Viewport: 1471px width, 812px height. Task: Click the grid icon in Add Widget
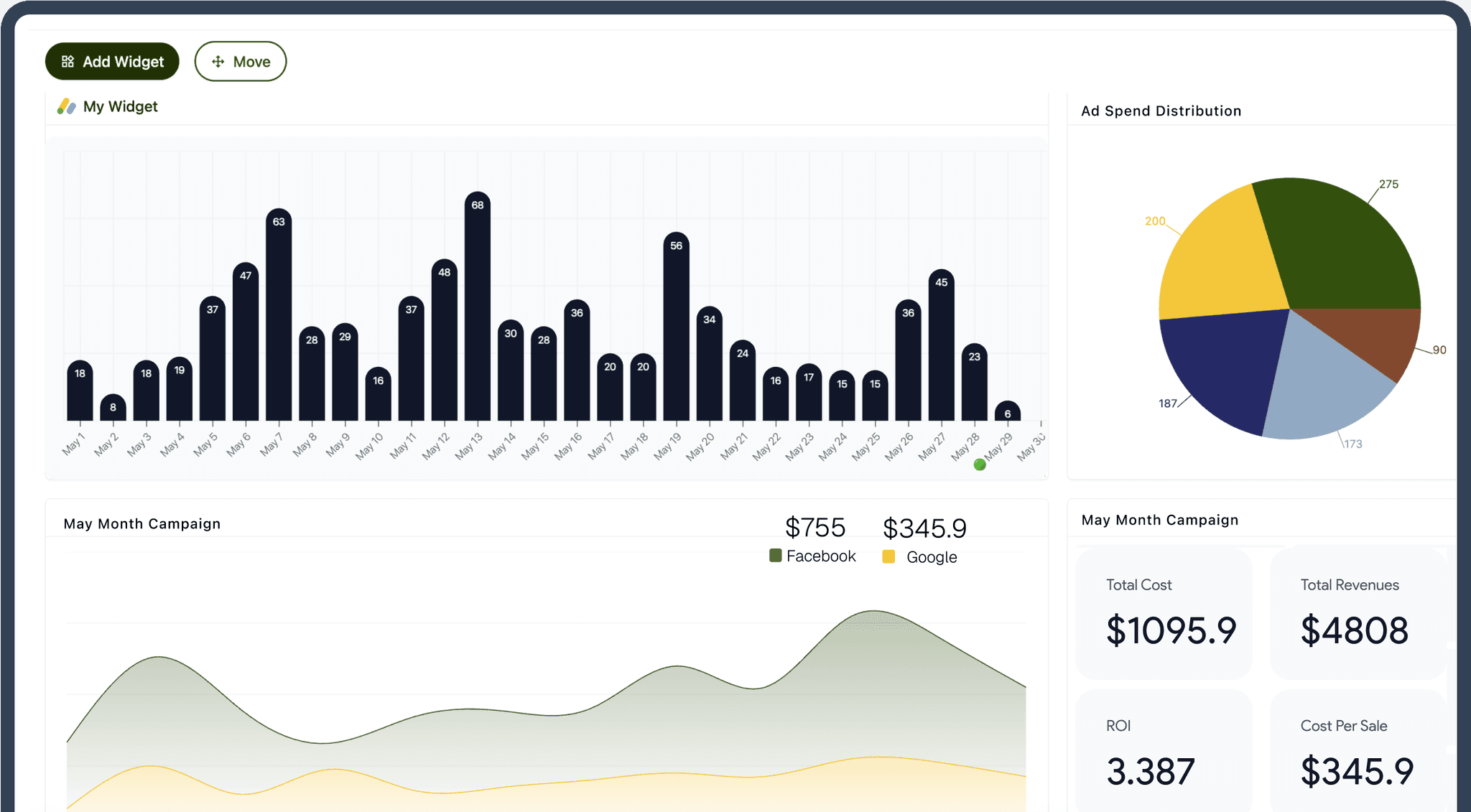click(x=68, y=62)
